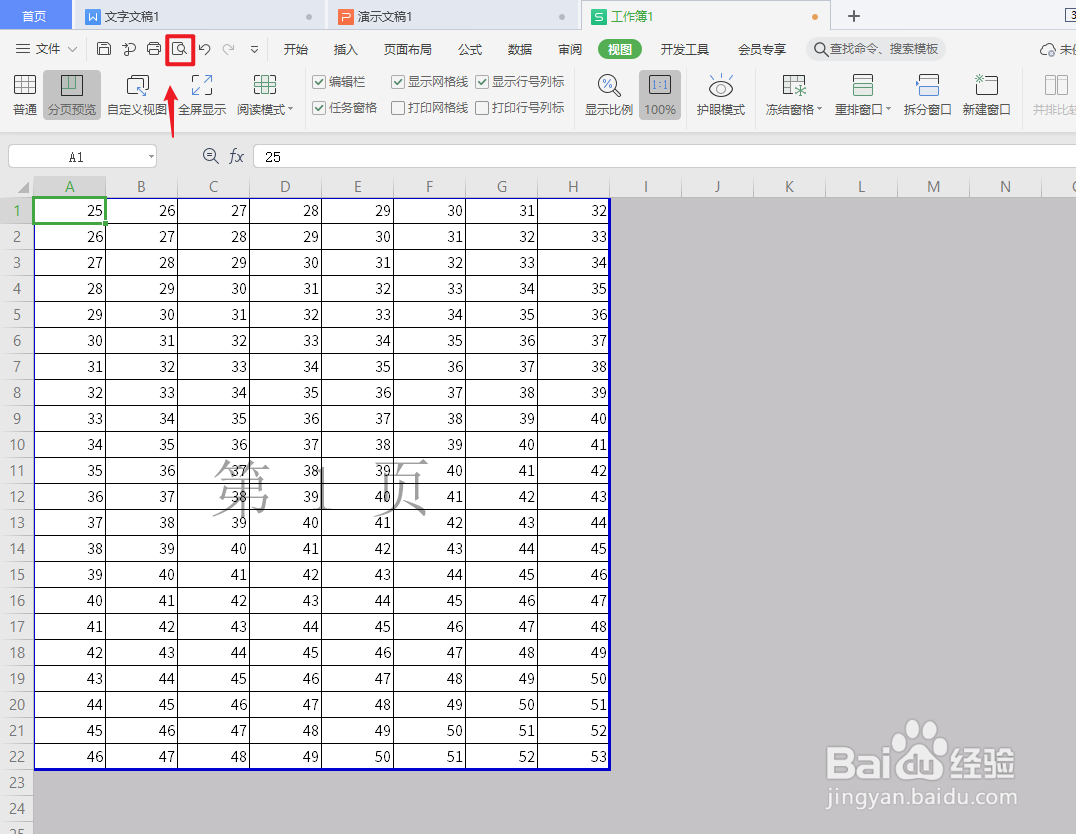Disable Show Row/Column Headers (显示行号列标)
This screenshot has width=1076, height=834.
point(482,81)
